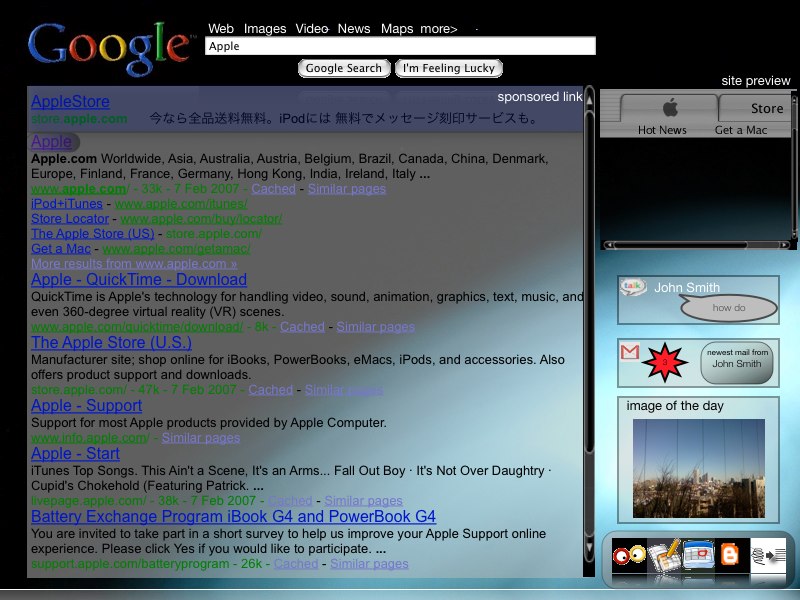This screenshot has width=800, height=600.
Task: Click the up arrow of results scrollbar
Action: (x=589, y=98)
